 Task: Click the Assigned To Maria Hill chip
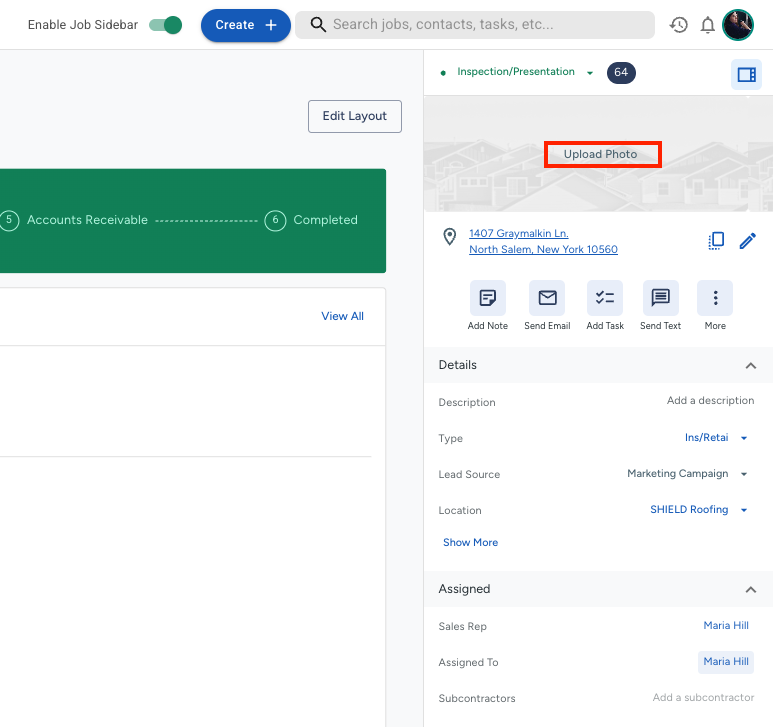pos(726,662)
